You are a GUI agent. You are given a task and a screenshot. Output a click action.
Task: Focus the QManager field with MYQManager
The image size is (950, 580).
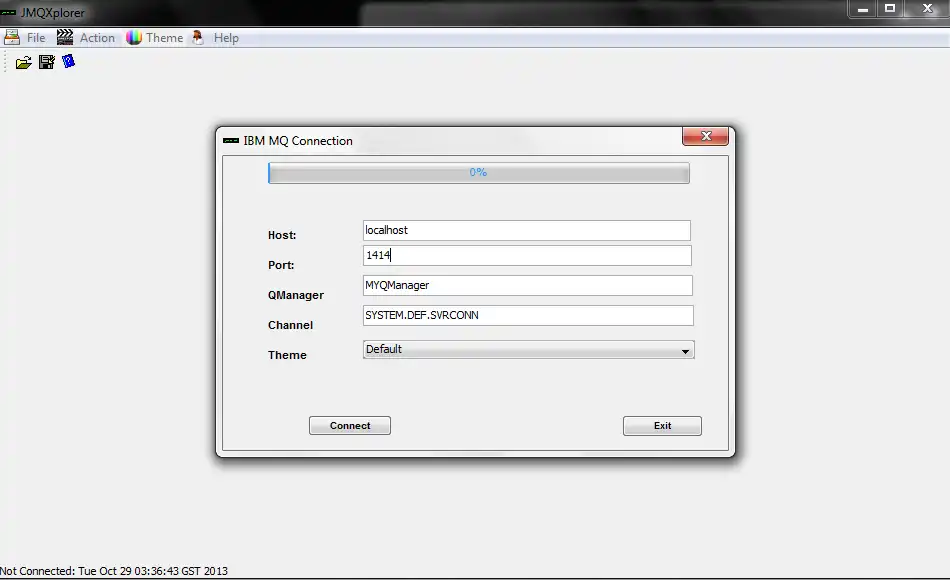(x=528, y=285)
